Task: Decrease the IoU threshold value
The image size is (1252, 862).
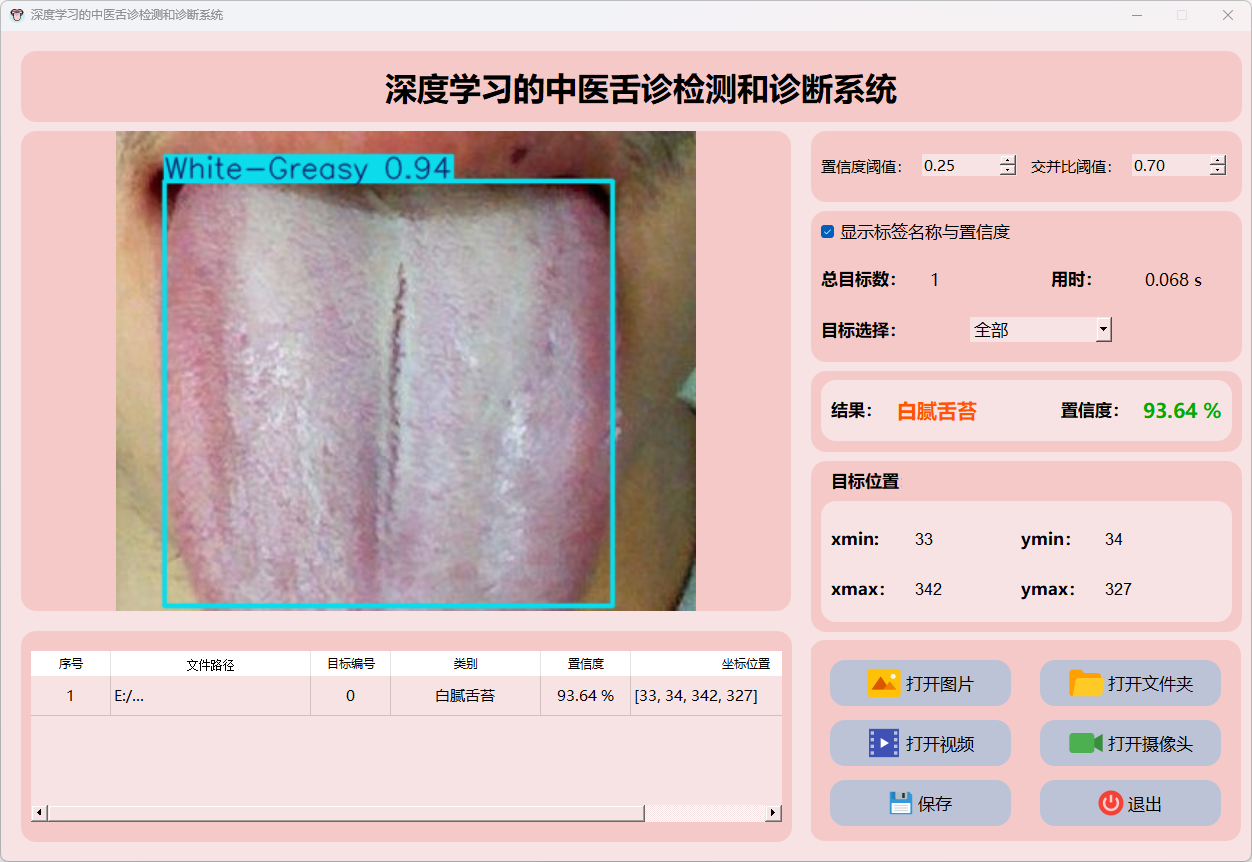Action: coord(1217,171)
